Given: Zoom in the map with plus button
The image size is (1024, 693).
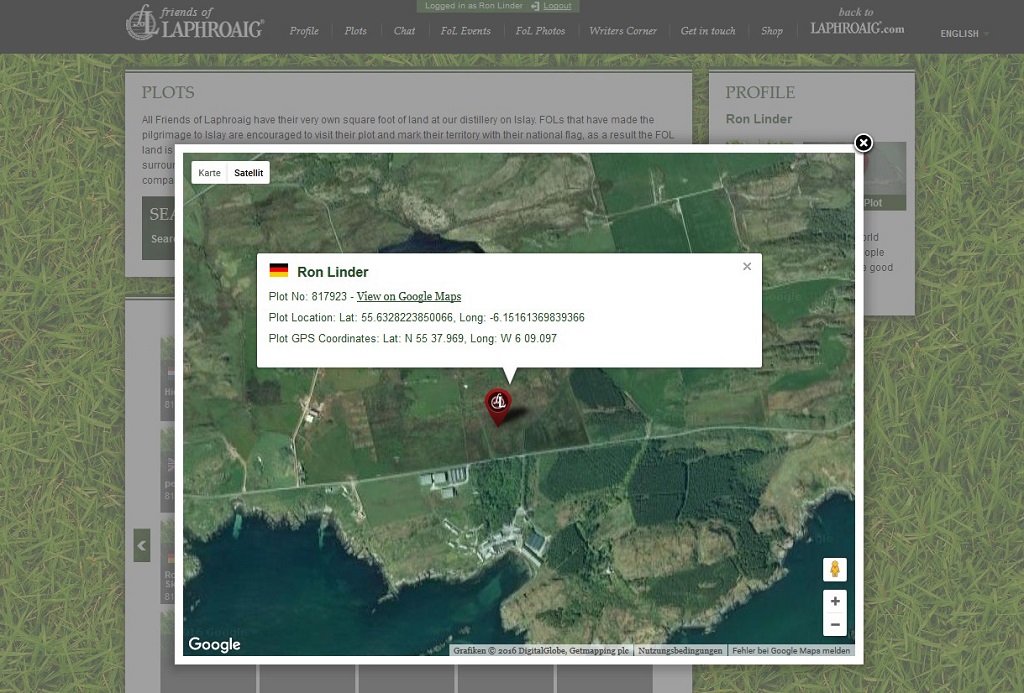Looking at the screenshot, I should [835, 602].
